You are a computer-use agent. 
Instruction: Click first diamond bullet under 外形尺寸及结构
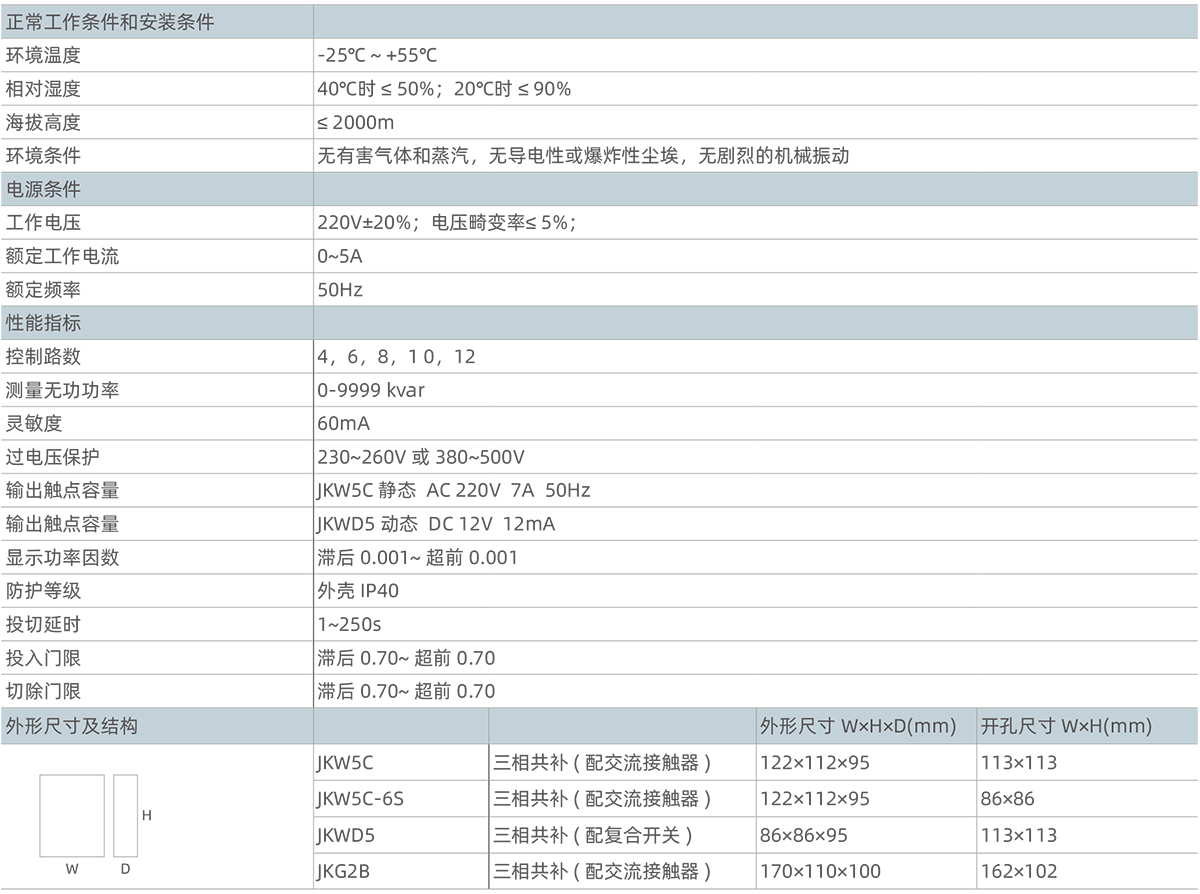click(x=483, y=763)
